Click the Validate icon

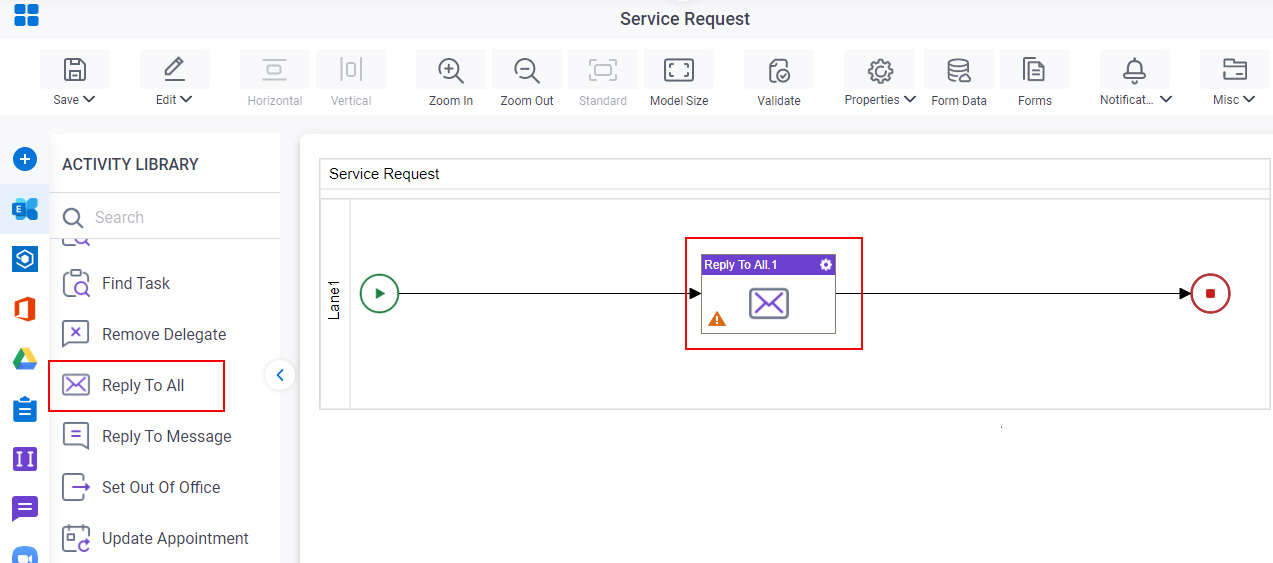(779, 70)
